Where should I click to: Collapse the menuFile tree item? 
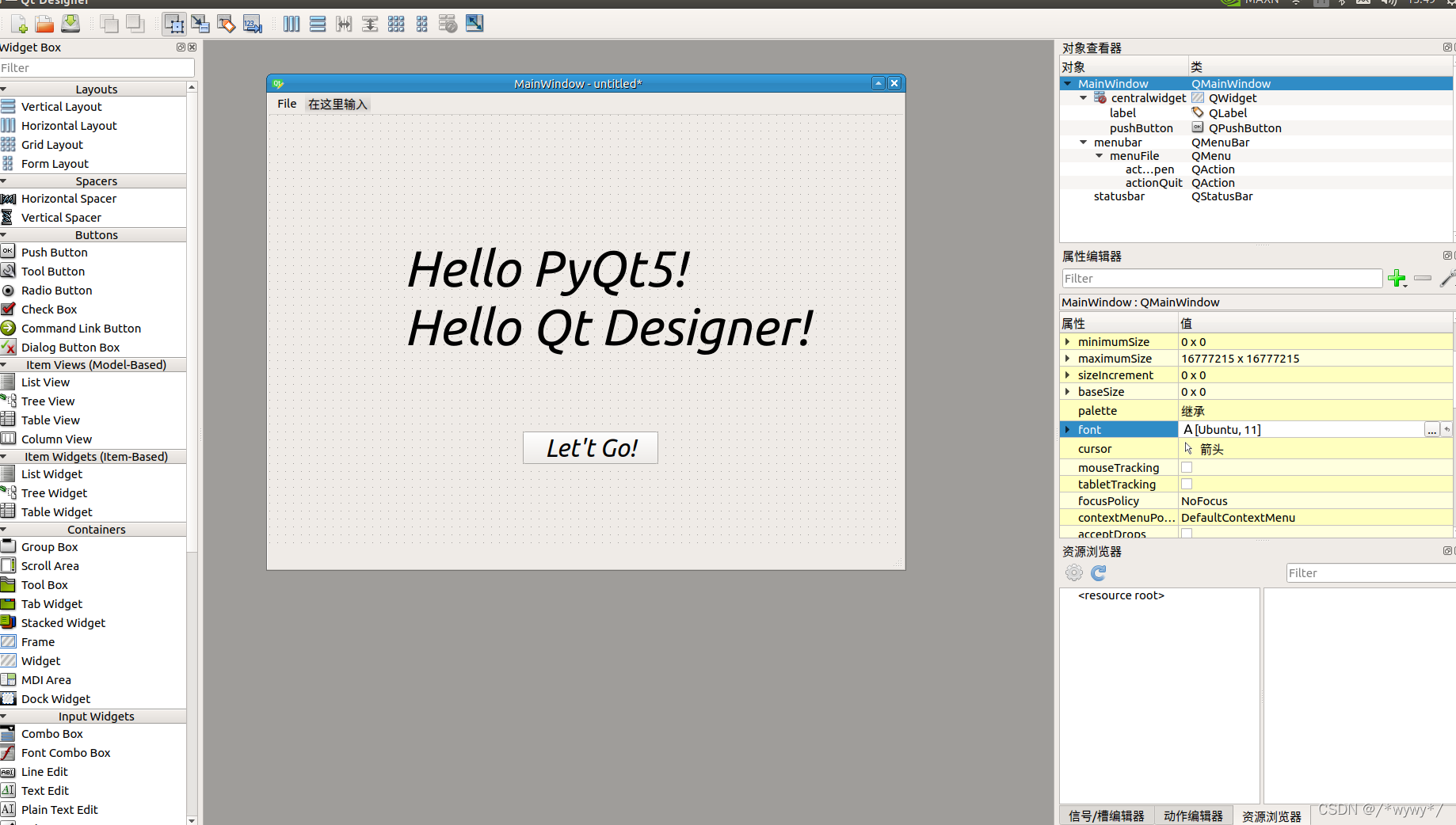[1100, 155]
